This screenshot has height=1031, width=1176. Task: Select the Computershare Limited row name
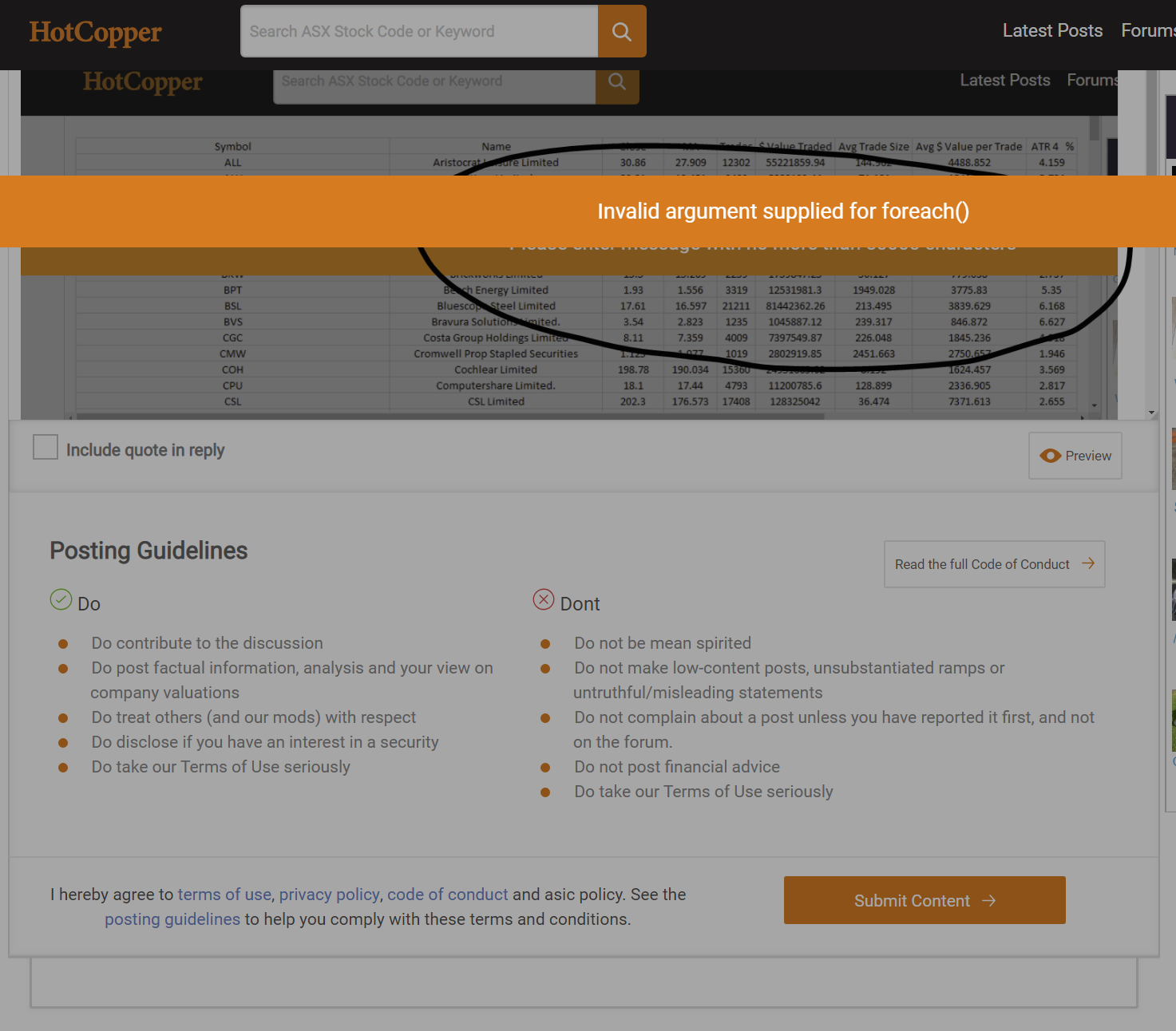pyautogui.click(x=496, y=385)
